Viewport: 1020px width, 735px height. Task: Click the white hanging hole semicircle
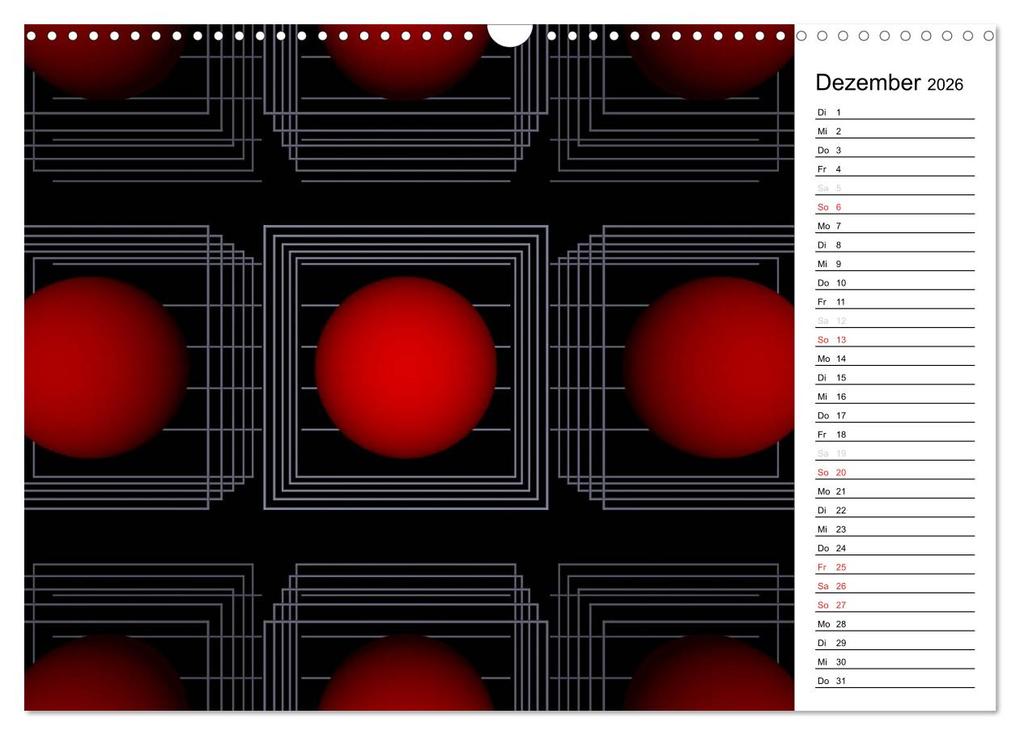[x=510, y=35]
